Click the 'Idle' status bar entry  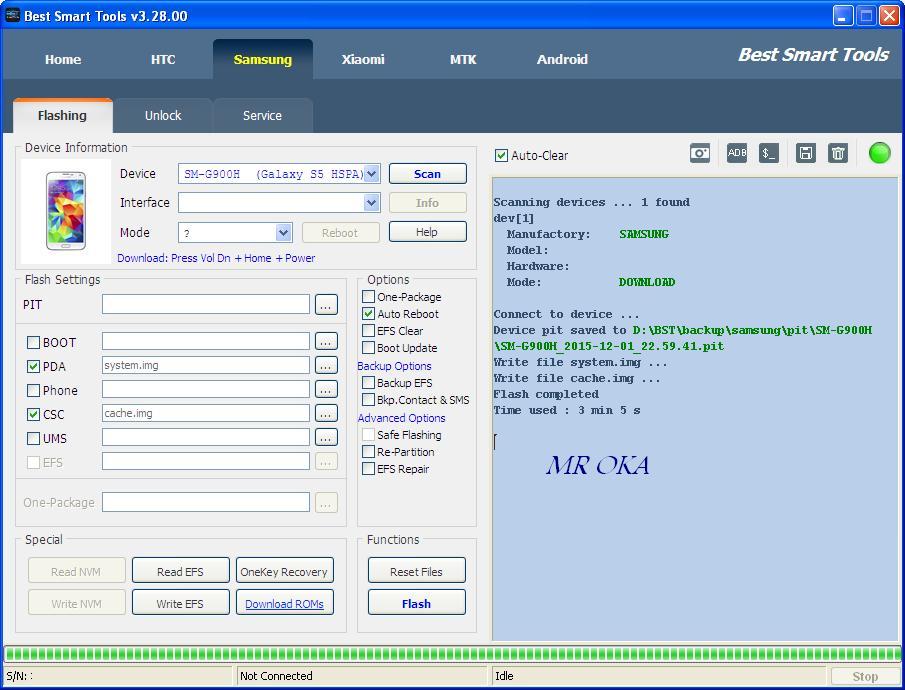click(x=504, y=676)
